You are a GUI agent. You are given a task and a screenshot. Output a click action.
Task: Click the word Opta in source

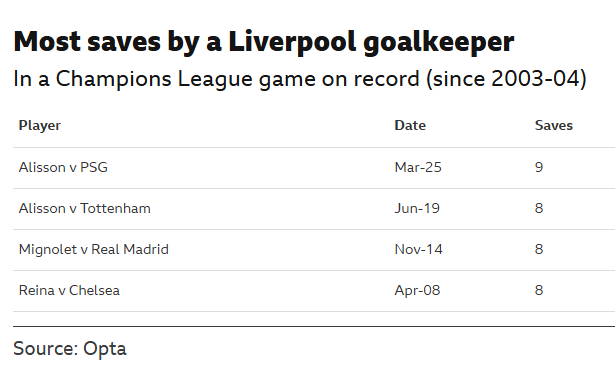click(105, 349)
